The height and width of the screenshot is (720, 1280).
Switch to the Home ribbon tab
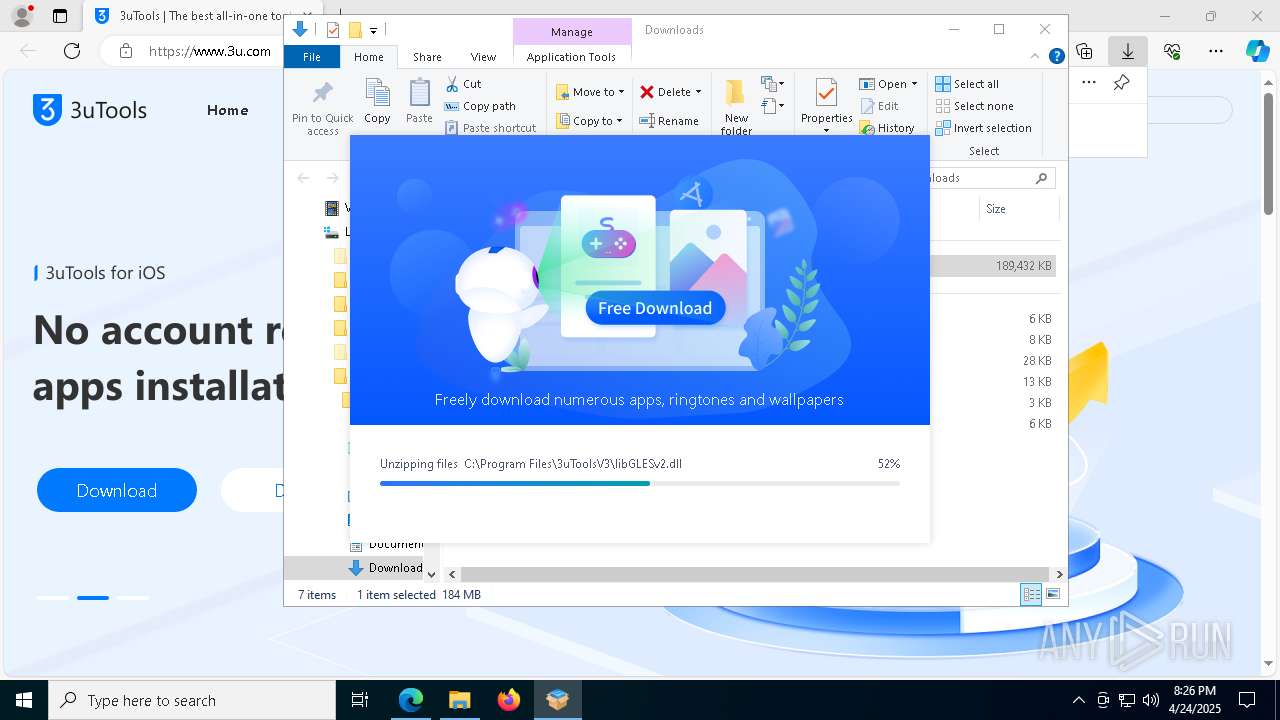point(369,57)
